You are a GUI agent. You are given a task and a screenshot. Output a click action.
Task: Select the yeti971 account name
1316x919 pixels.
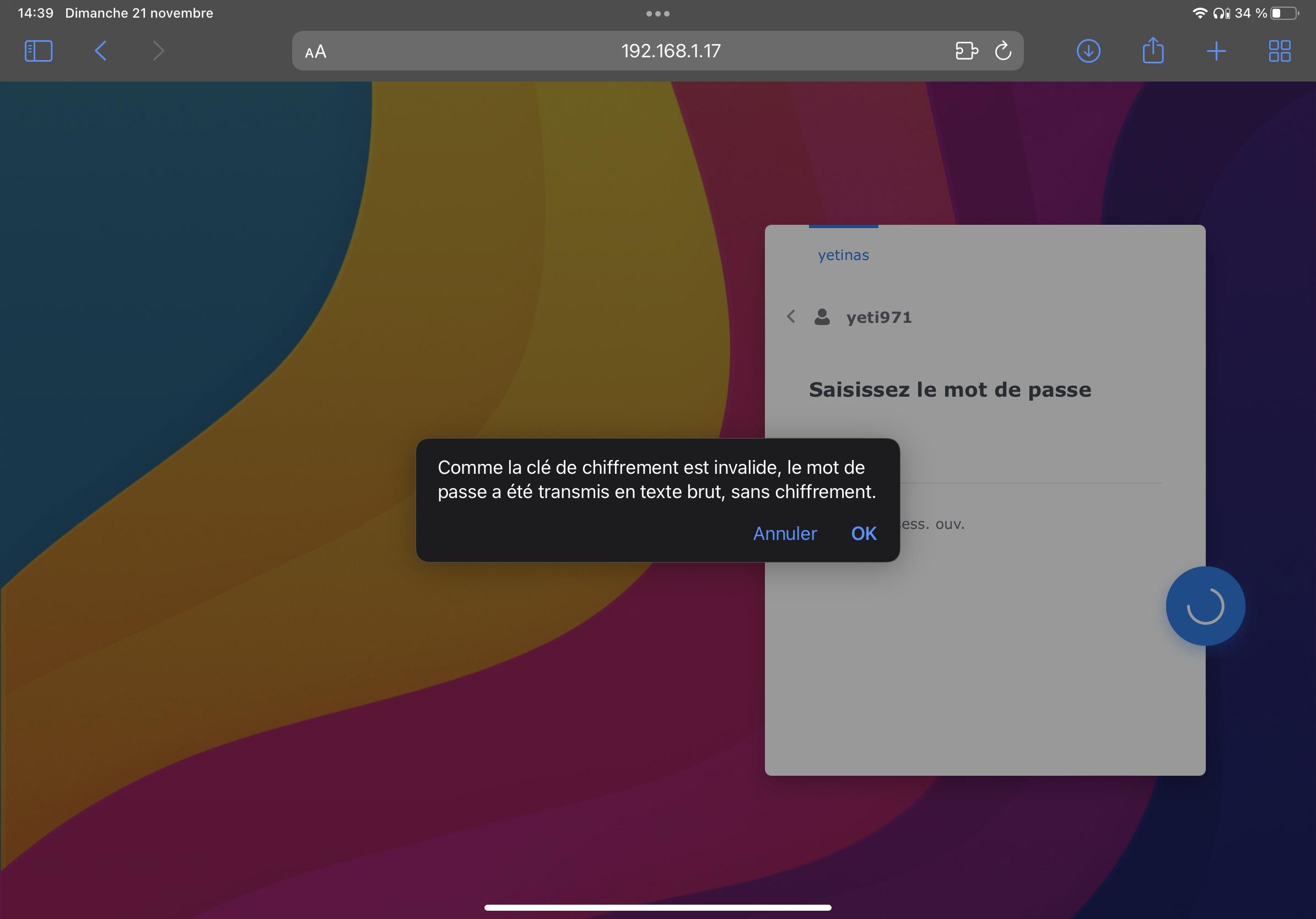coord(878,317)
